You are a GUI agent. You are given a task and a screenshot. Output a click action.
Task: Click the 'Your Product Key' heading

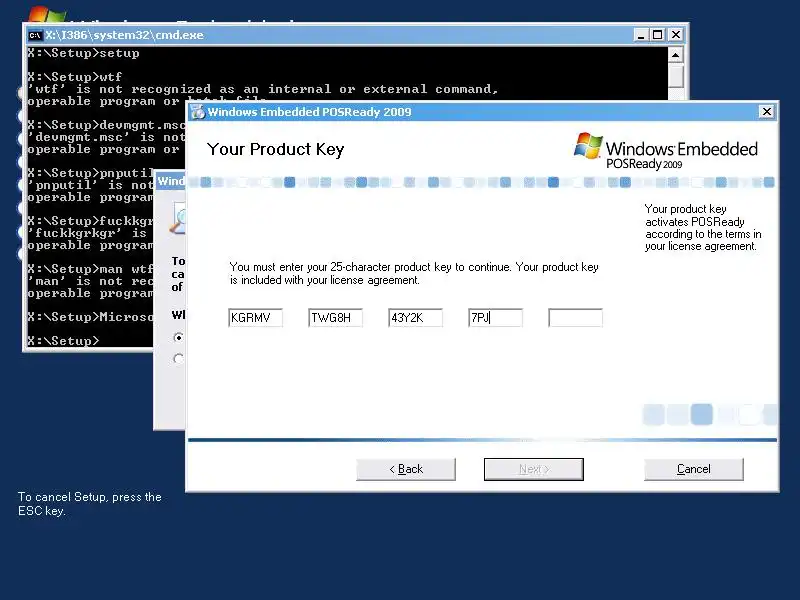coord(276,149)
